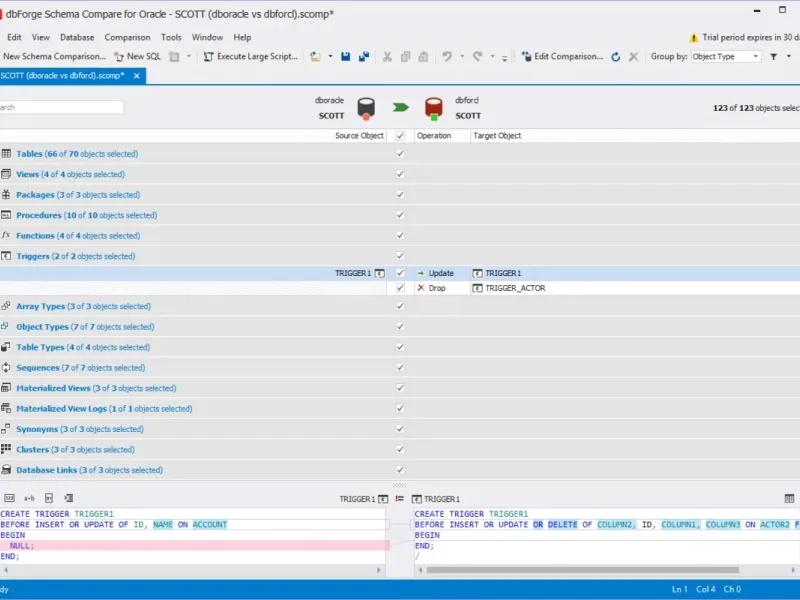Click the Redo arrow icon
The width and height of the screenshot is (800, 600).
tap(478, 57)
